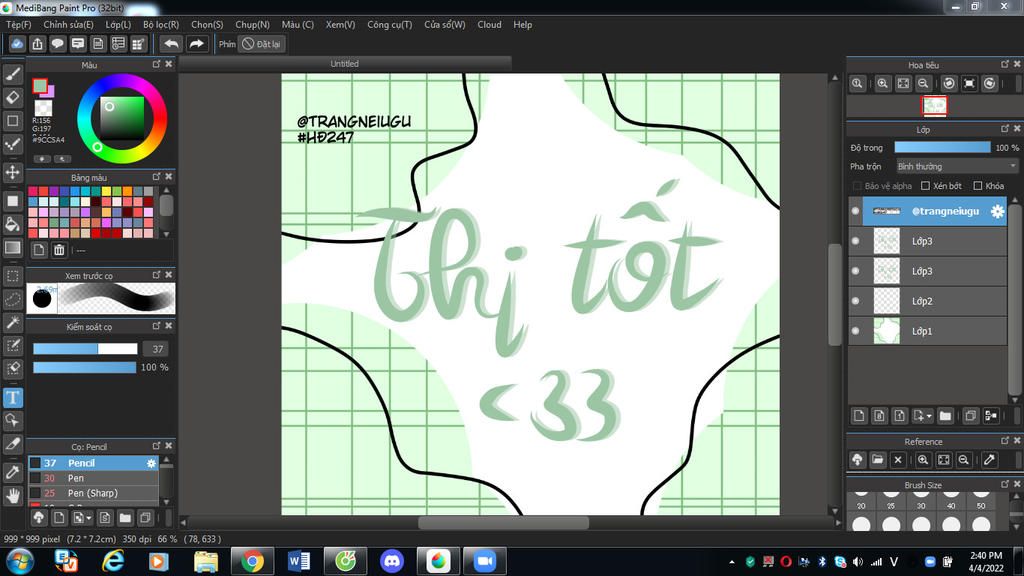The image size is (1024, 576).
Task: Hide the Lớp1 layer visibility dot
Action: tap(855, 331)
